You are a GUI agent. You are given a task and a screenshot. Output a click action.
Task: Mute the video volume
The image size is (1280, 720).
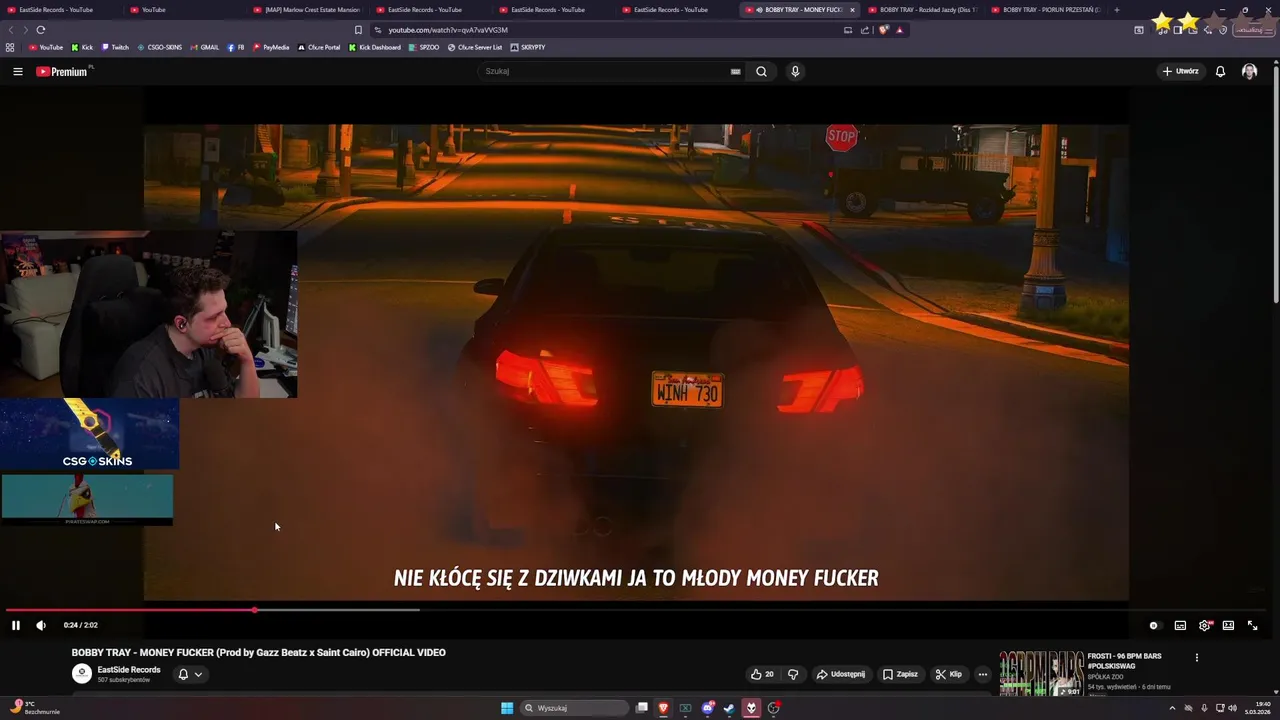[x=41, y=625]
